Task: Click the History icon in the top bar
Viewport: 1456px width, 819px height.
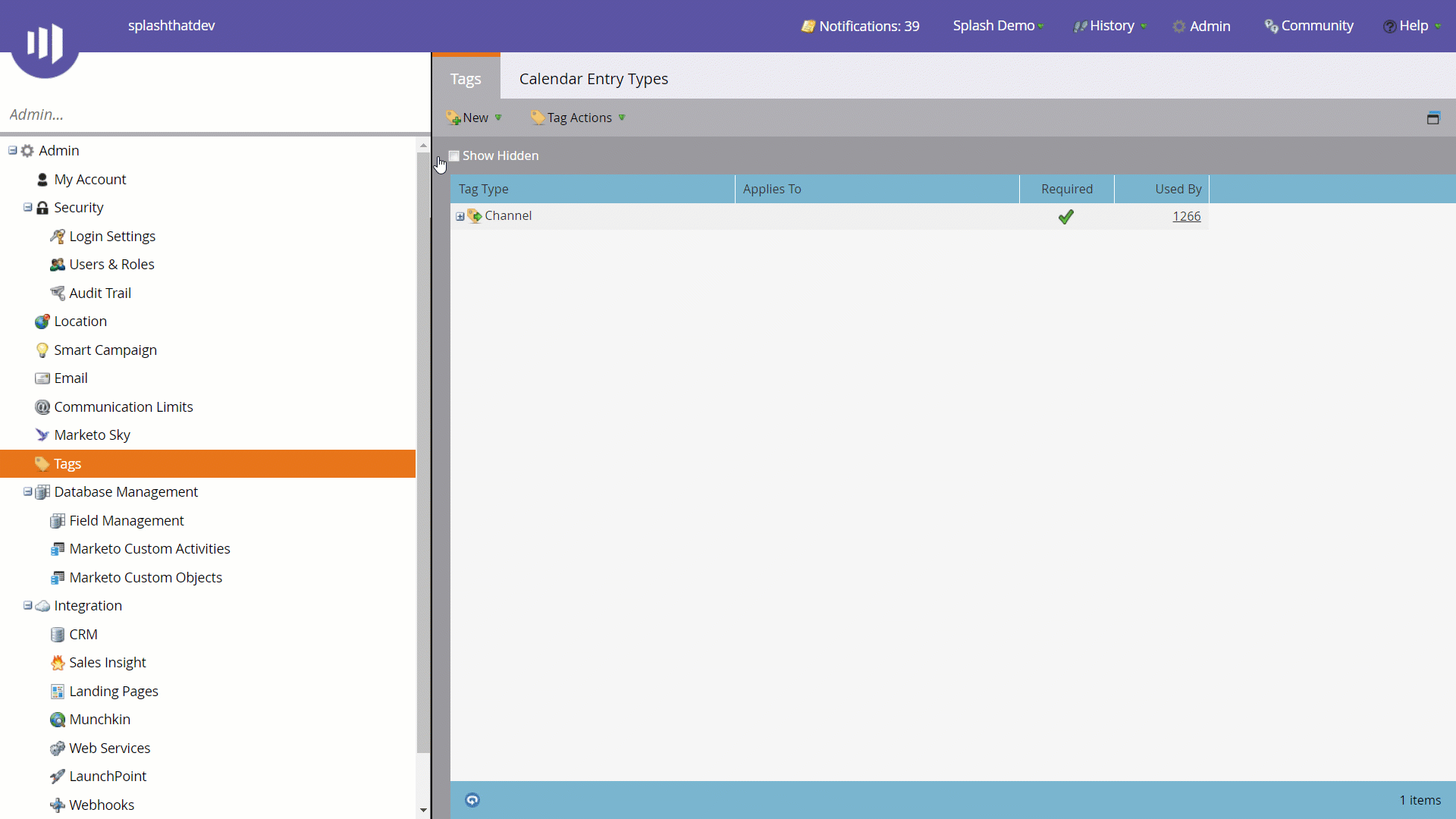Action: click(x=1080, y=27)
